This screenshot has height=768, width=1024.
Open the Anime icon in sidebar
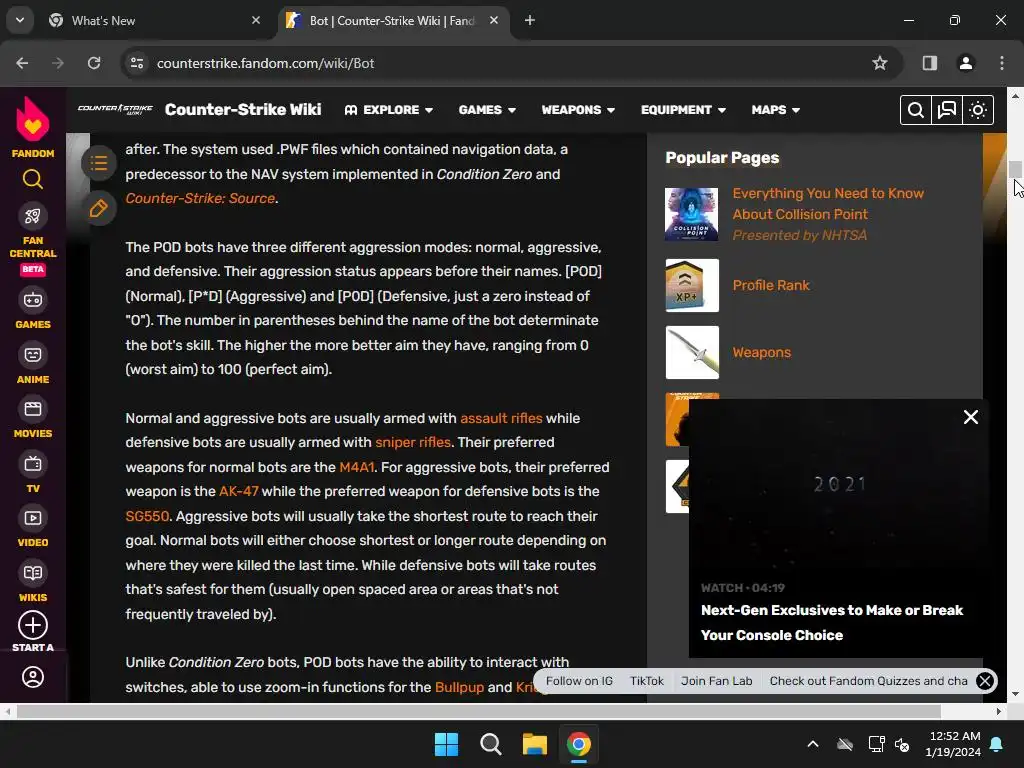coord(33,355)
